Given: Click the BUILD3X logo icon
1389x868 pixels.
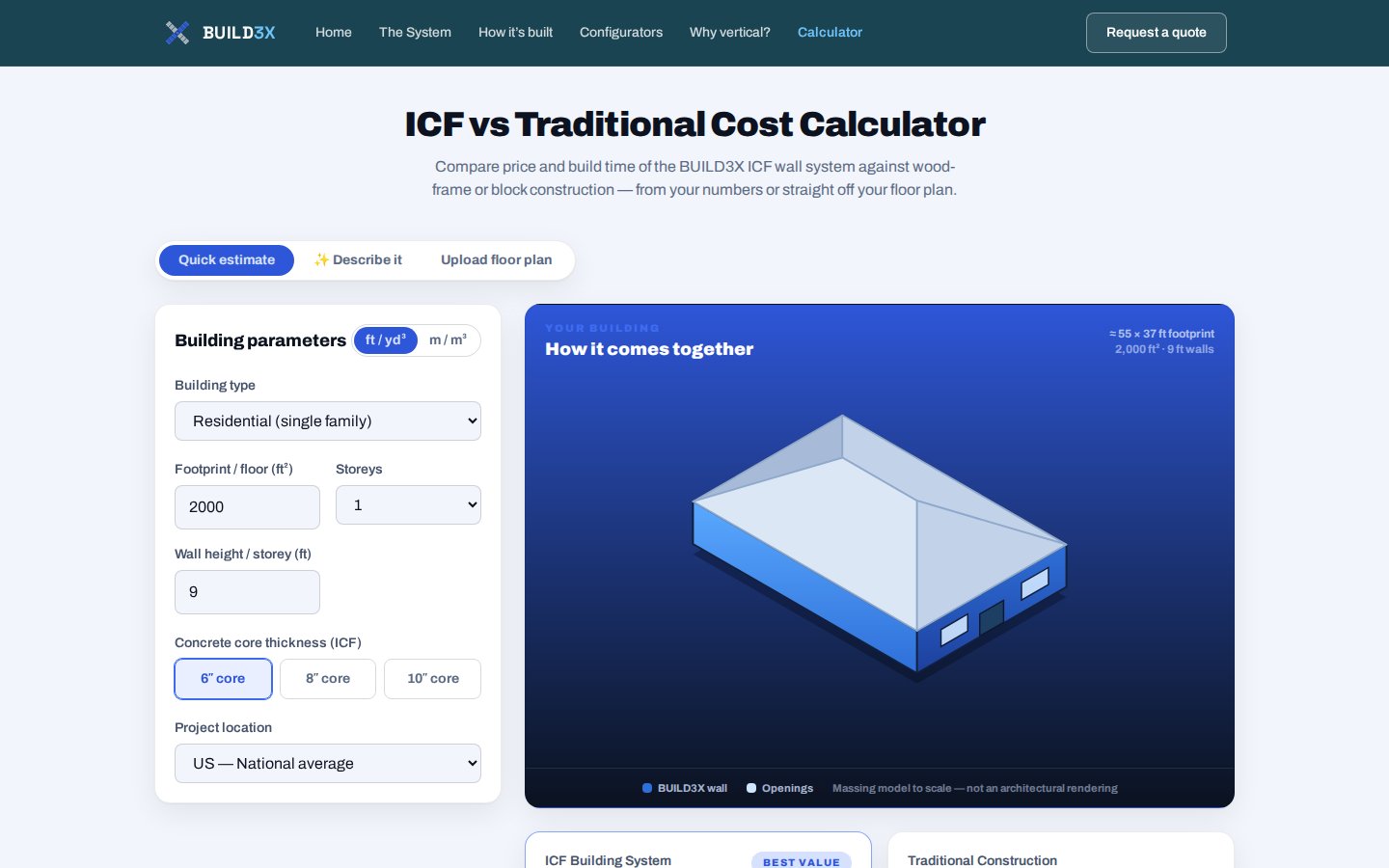Looking at the screenshot, I should pyautogui.click(x=177, y=33).
